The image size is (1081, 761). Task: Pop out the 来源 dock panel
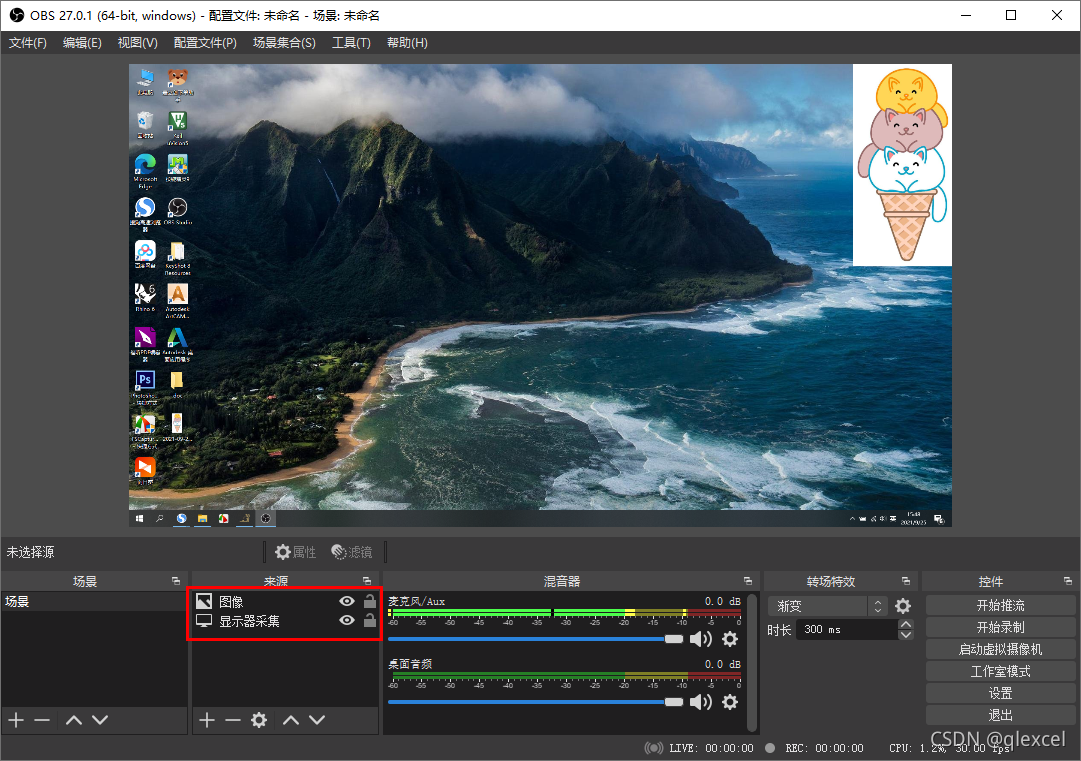tap(367, 581)
